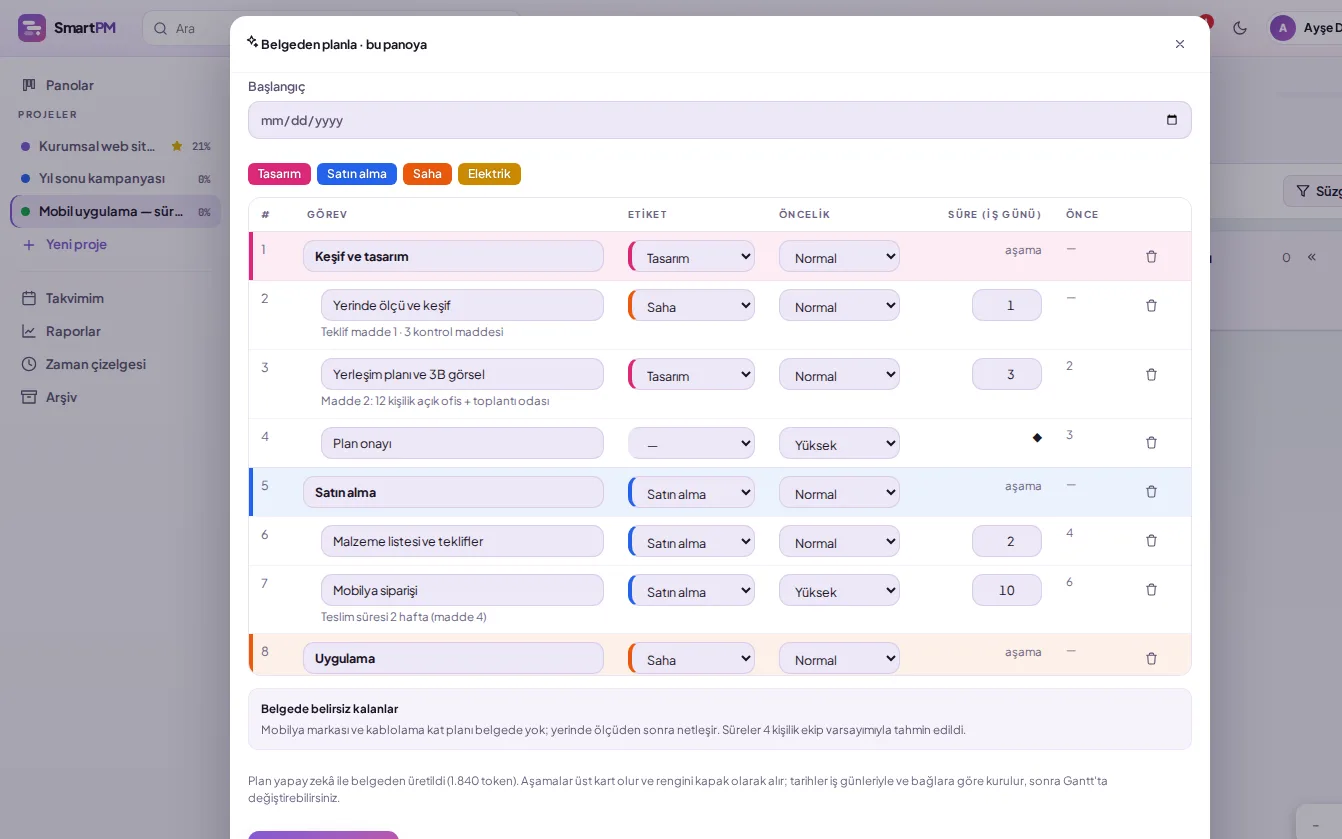Screen dimensions: 1342x839
Task: Select the Mobil uygulama project
Action: (115, 212)
